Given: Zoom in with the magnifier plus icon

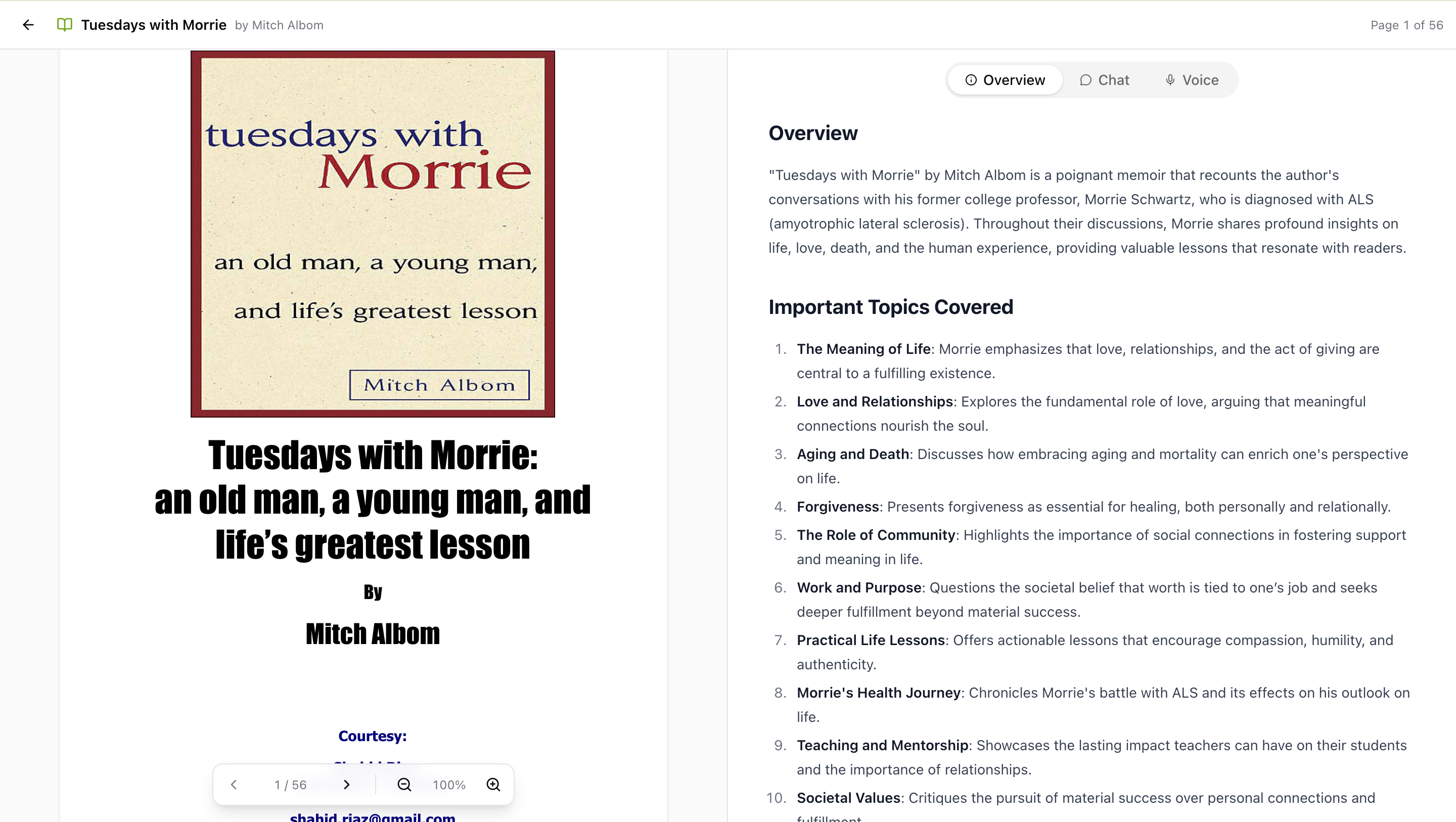Looking at the screenshot, I should (493, 785).
